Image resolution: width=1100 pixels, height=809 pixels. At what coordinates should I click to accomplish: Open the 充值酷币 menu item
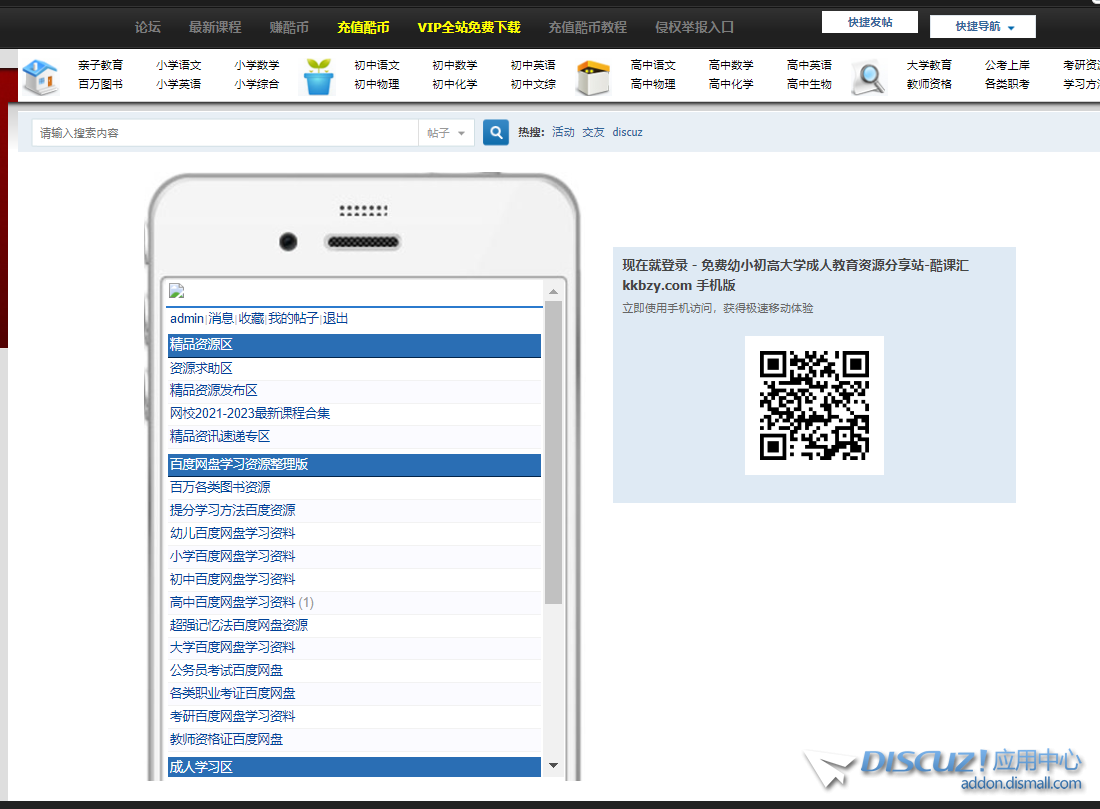click(364, 27)
